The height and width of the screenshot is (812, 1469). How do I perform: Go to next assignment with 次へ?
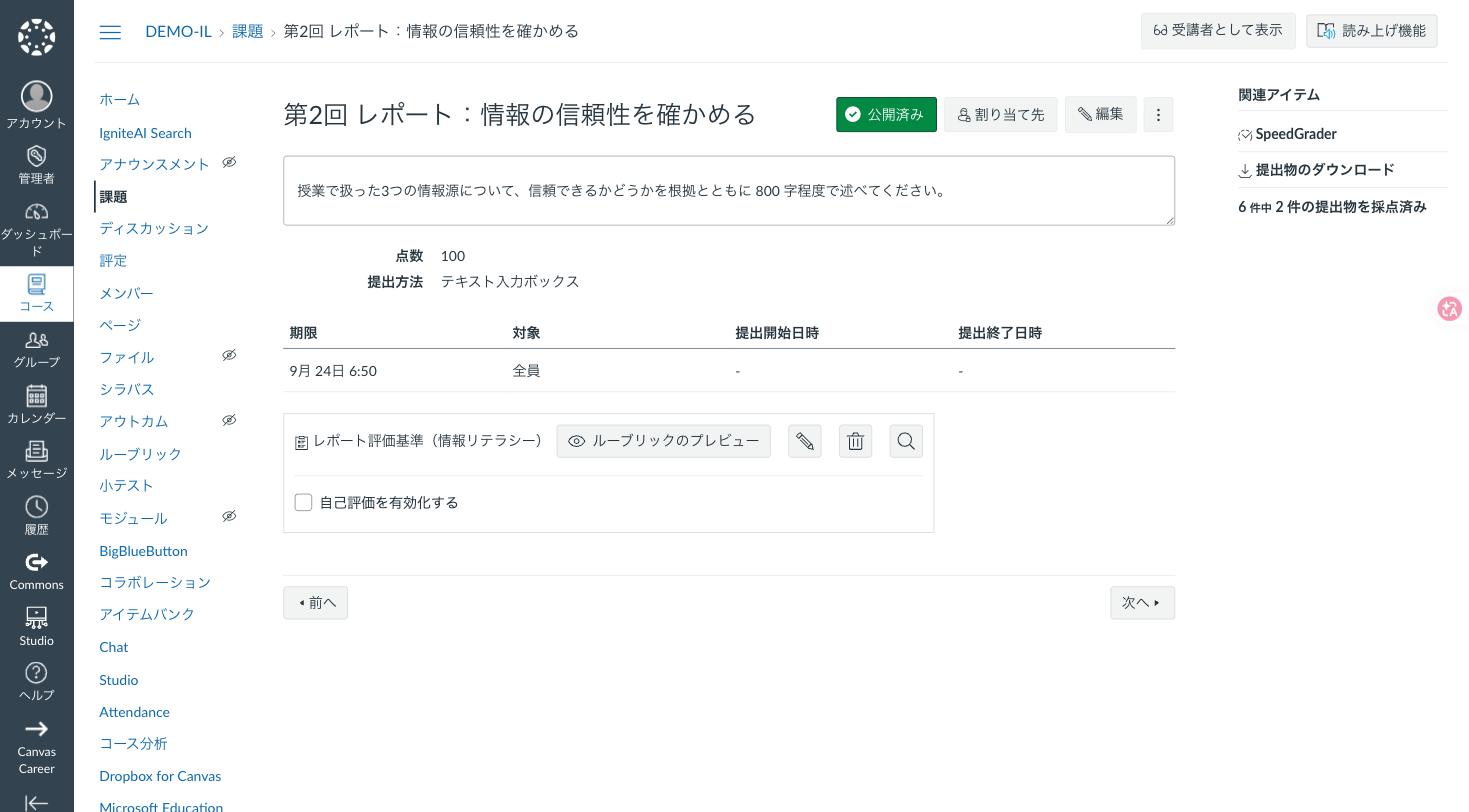1142,603
